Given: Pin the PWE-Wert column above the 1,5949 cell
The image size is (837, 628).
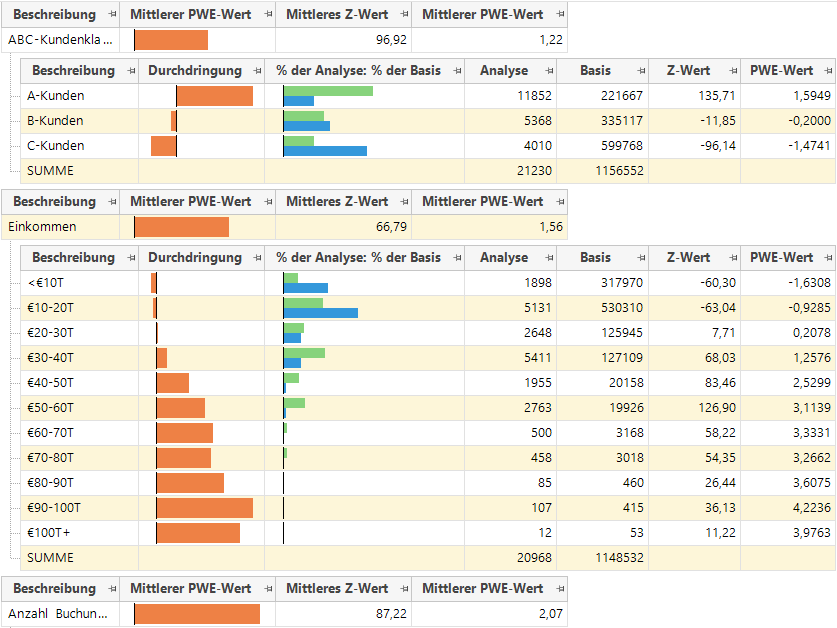Looking at the screenshot, I should click(828, 71).
